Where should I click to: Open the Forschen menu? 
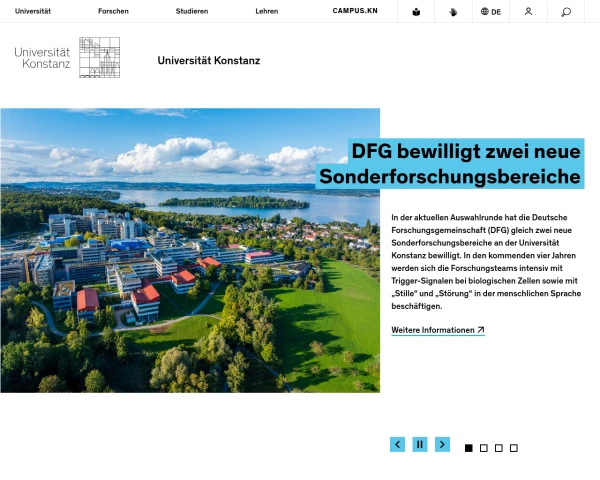coord(113,11)
